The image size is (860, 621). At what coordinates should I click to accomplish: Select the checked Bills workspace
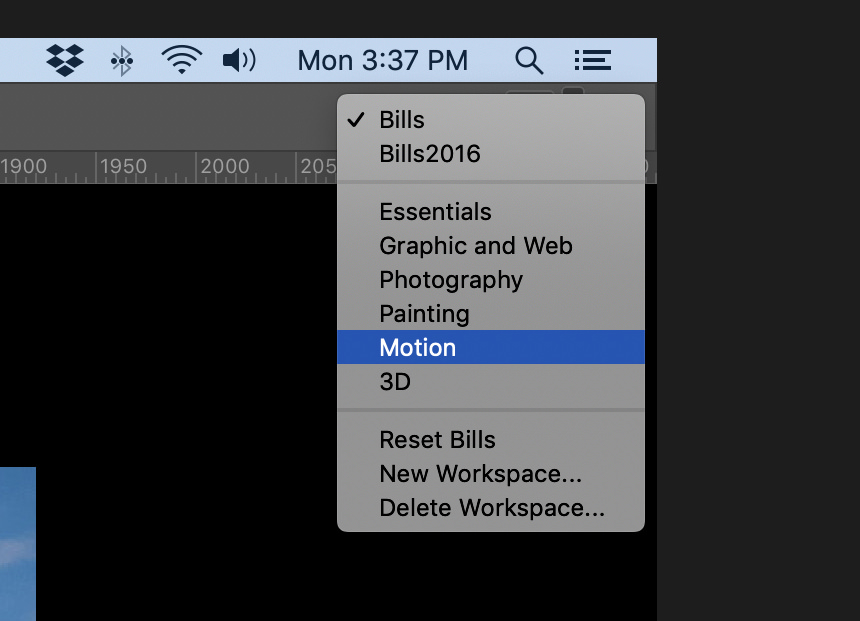[491, 120]
